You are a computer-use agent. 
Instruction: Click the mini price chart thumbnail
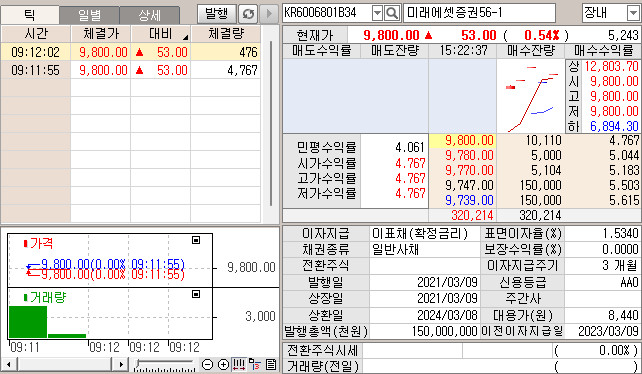(x=531, y=96)
